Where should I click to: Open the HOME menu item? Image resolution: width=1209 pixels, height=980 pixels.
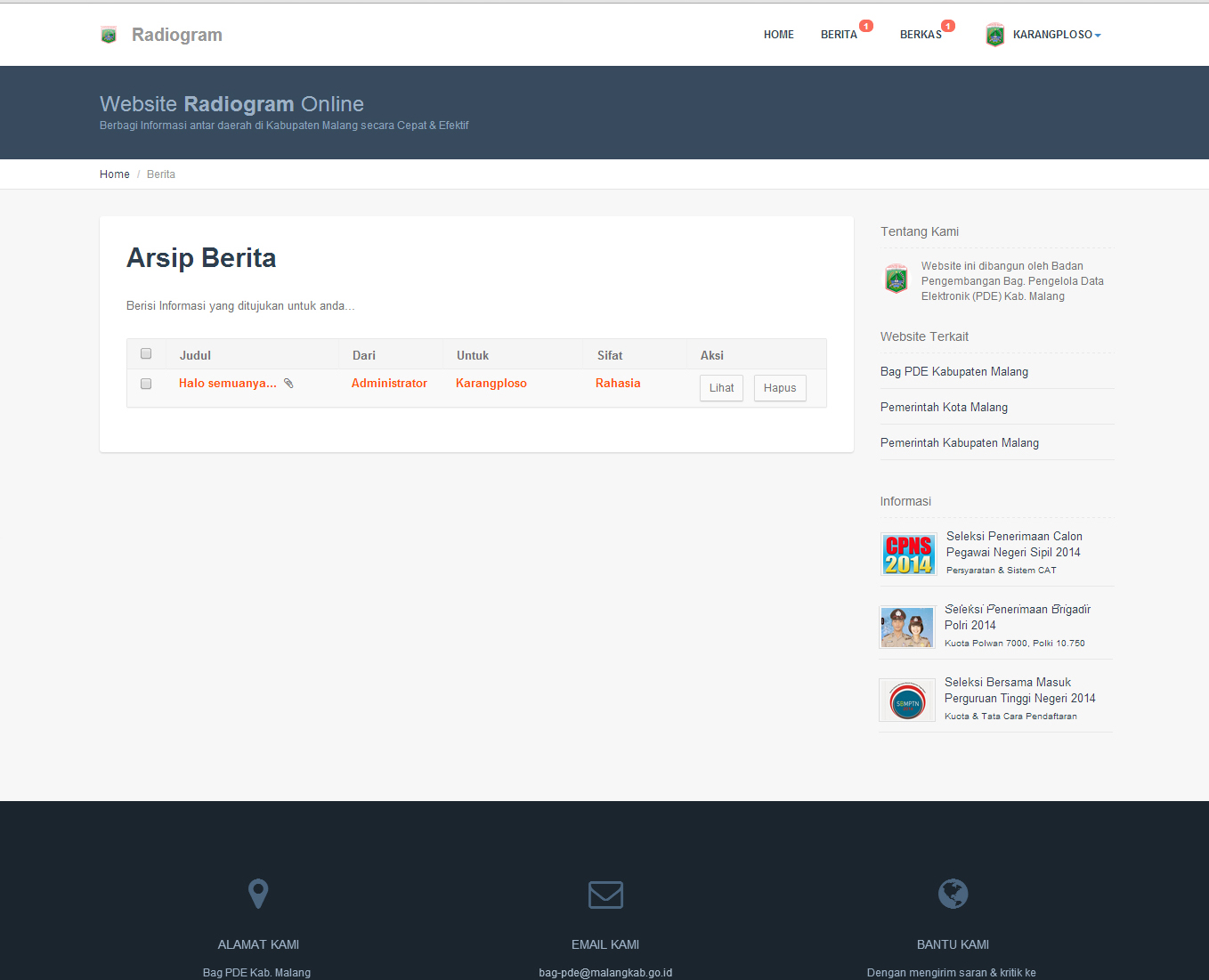tap(778, 35)
